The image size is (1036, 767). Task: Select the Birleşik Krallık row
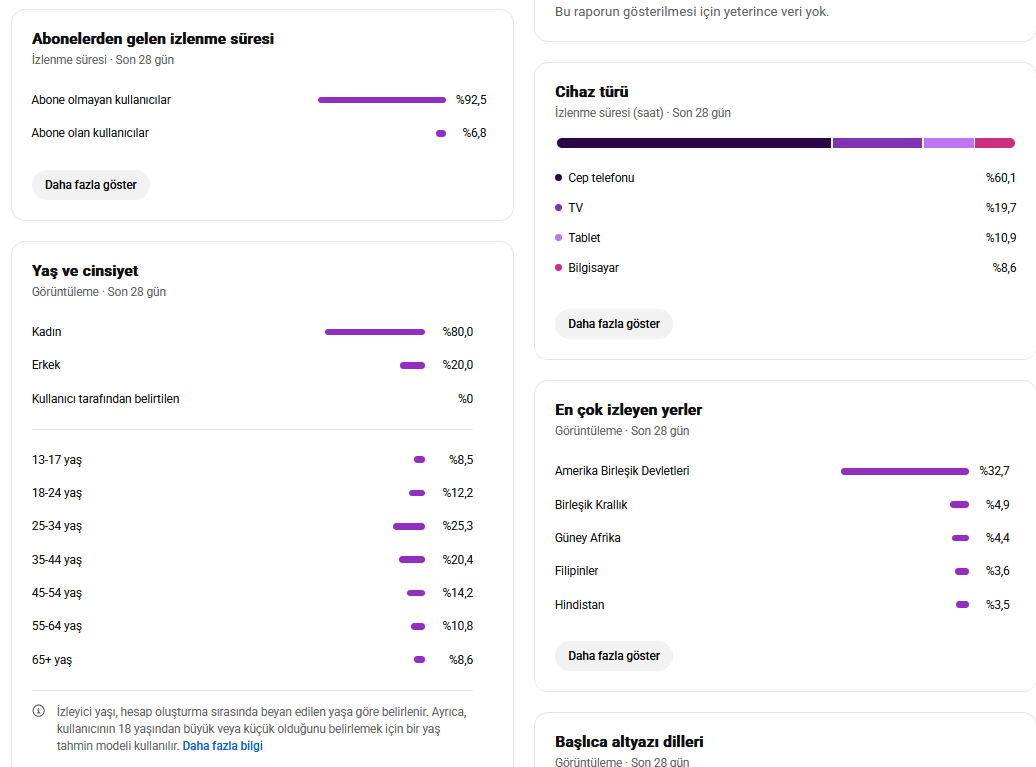[x=782, y=505]
